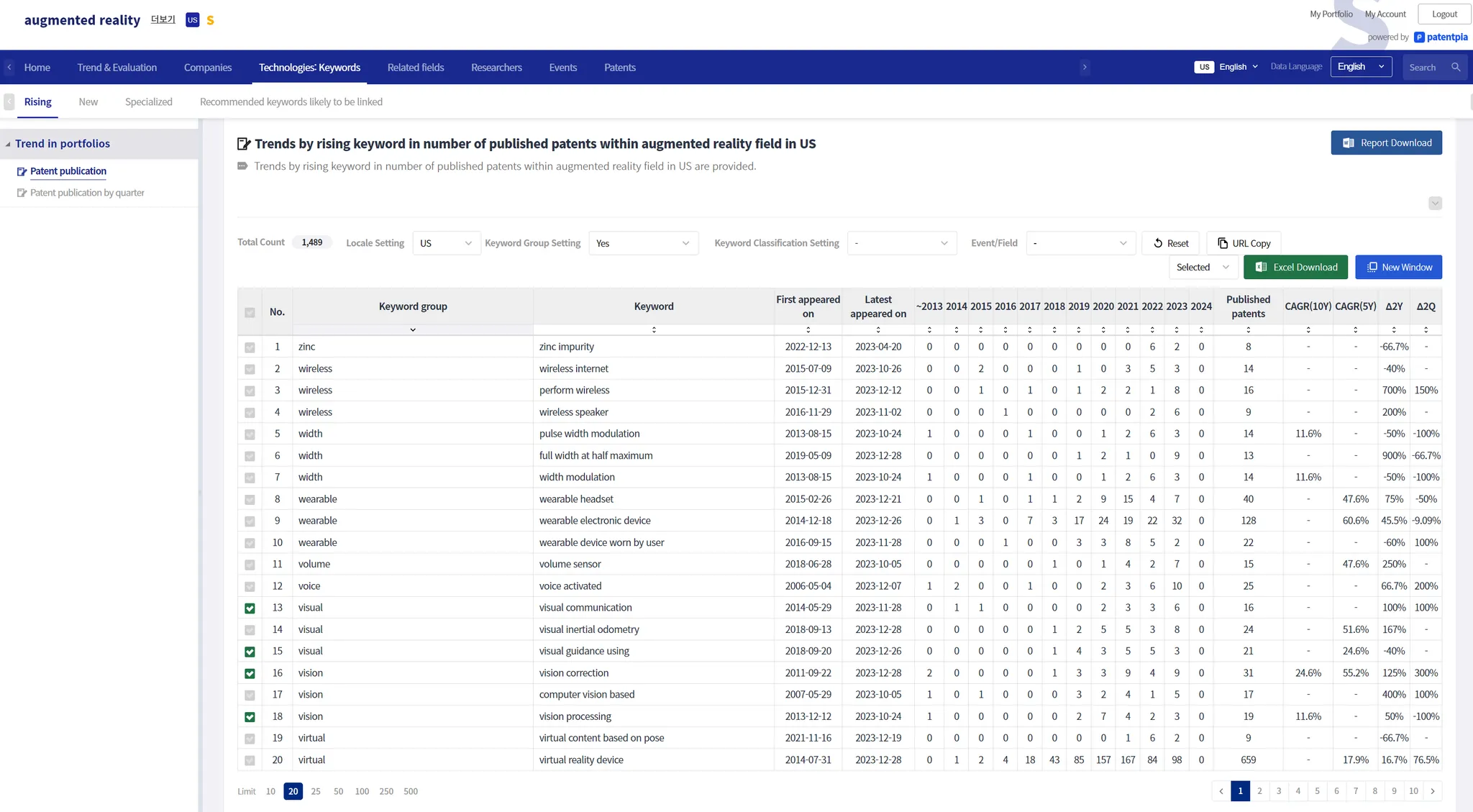Click the search magnifier icon
Screen dimensions: 1473x812
[x=1456, y=68]
